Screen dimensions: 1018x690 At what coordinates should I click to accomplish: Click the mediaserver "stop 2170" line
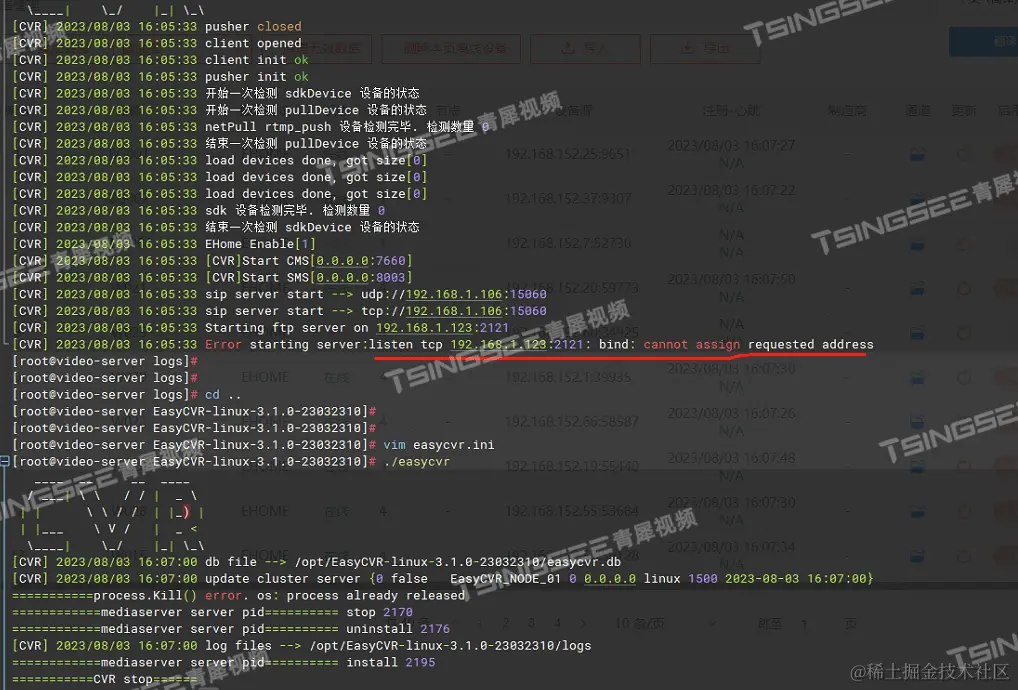[x=212, y=613]
